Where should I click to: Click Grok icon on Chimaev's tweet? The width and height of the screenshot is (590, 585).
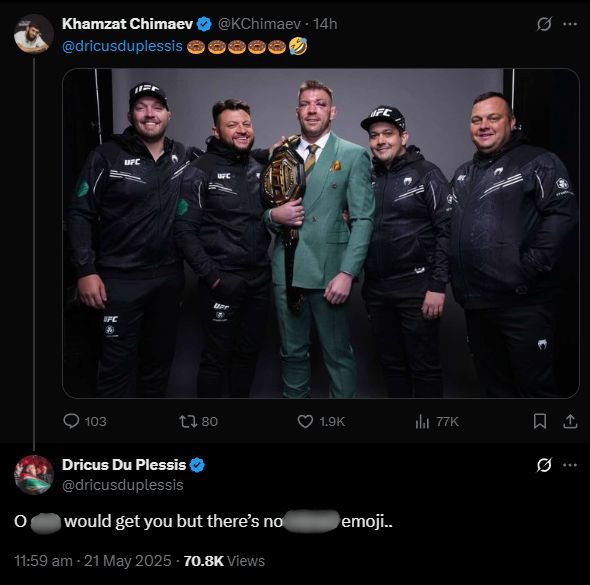(544, 24)
